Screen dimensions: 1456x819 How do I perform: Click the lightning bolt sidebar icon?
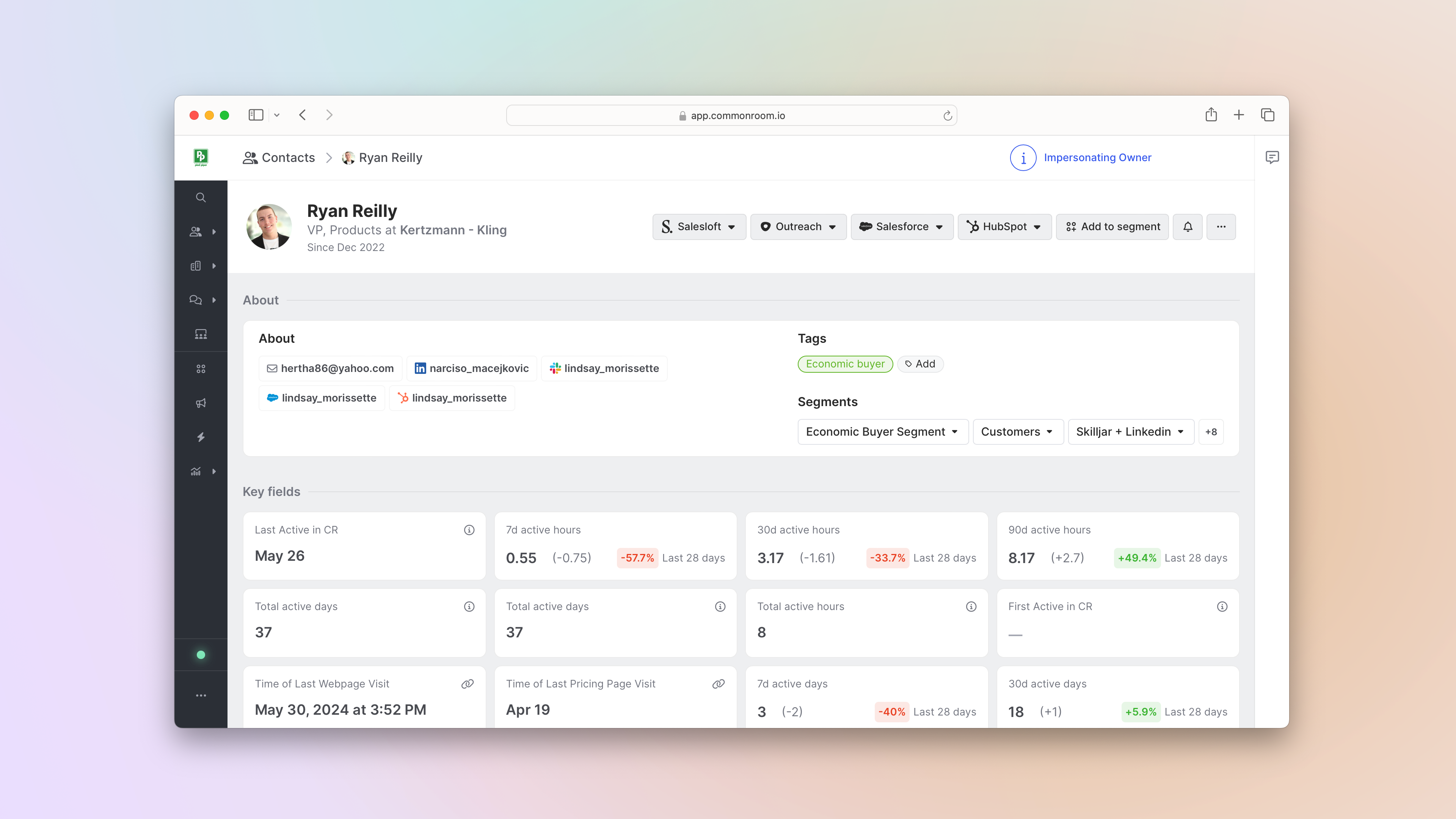click(201, 437)
